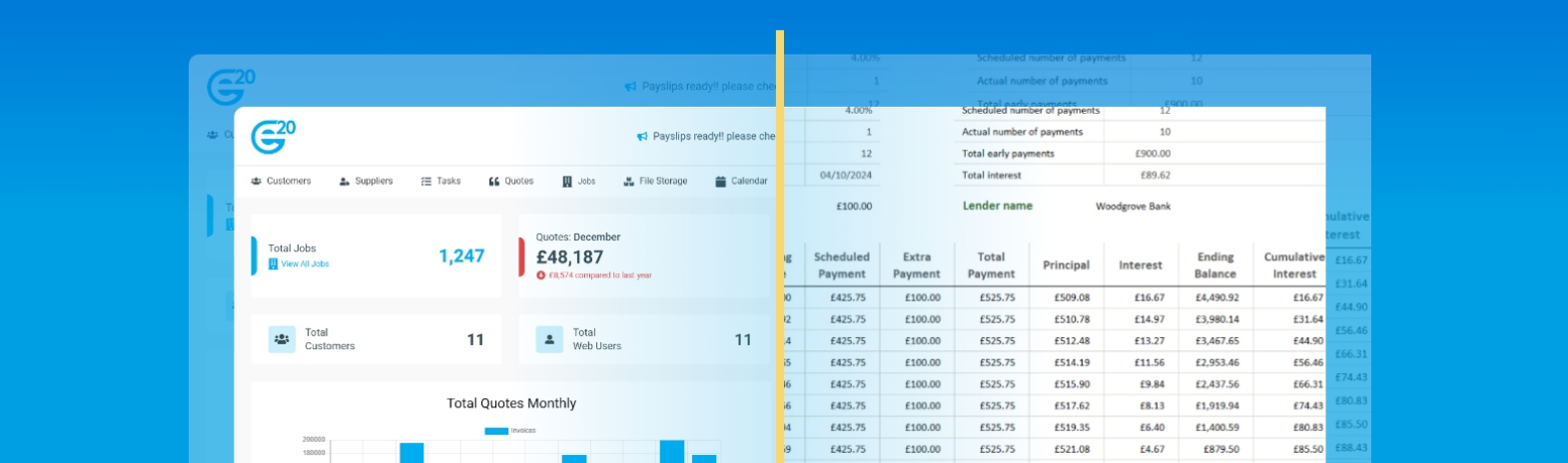
Task: Click the Principal column header
Action: click(1066, 265)
